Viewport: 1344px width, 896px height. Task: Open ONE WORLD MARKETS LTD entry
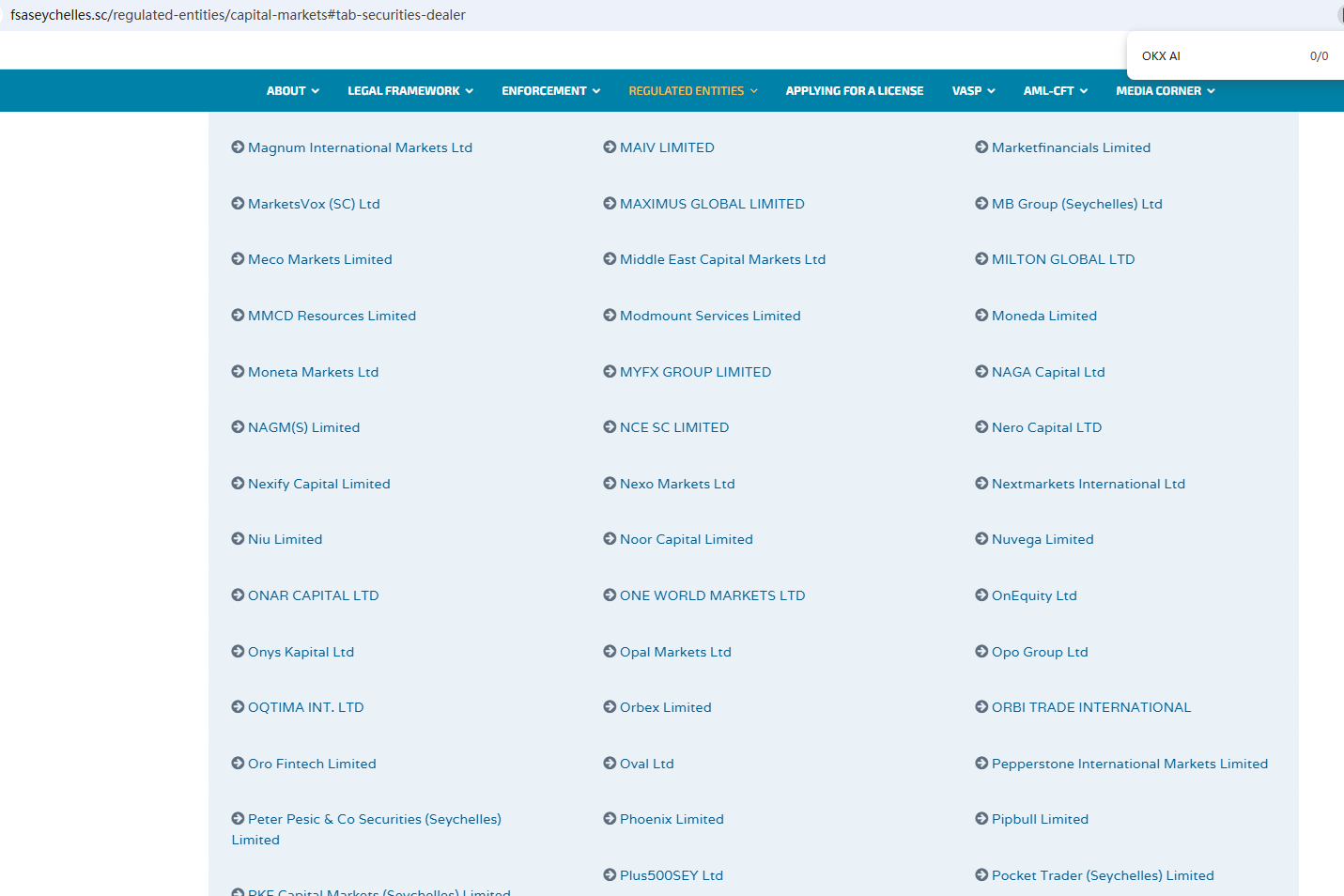pyautogui.click(x=713, y=595)
